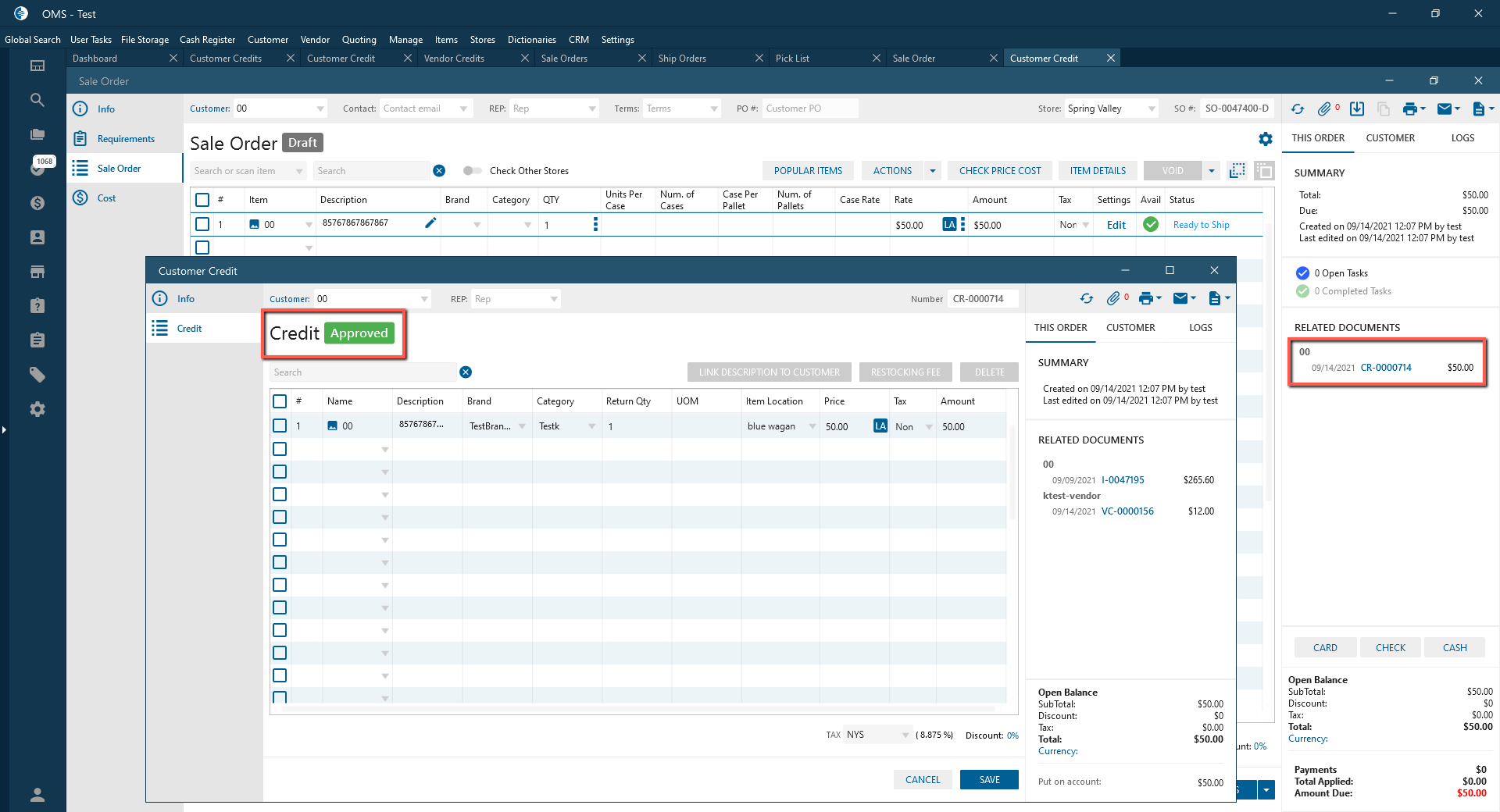Click the Sale Order settings gear icon
The height and width of the screenshot is (812, 1500).
click(1265, 139)
